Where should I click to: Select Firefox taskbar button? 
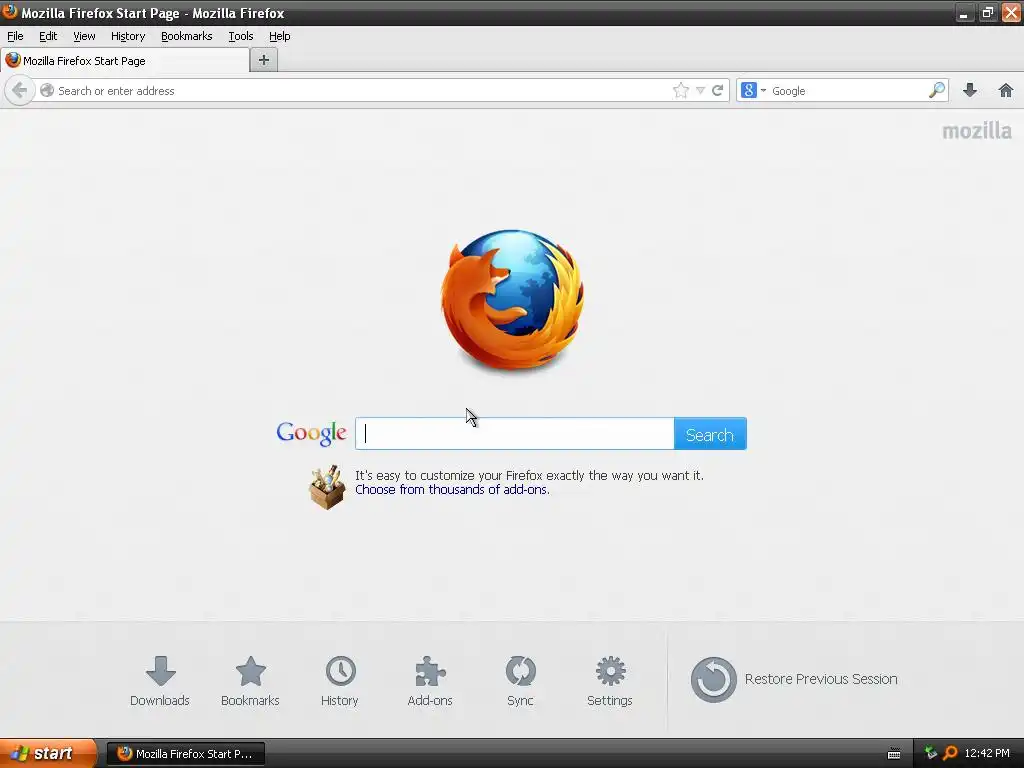[185, 754]
